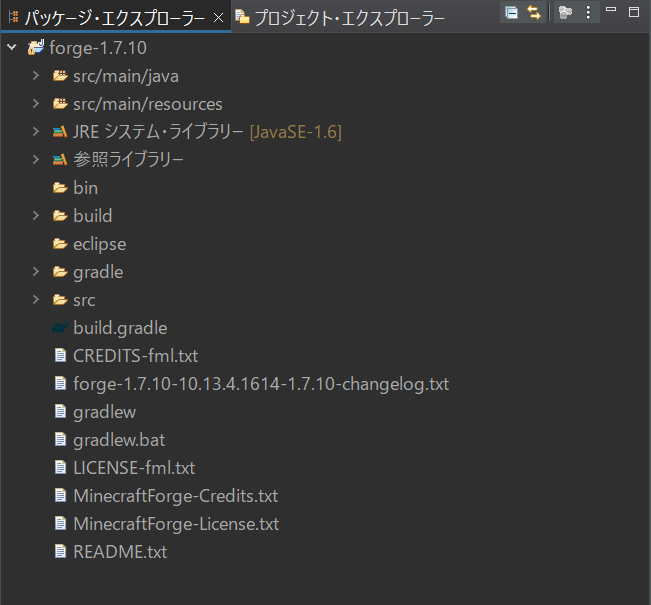Click the filter/focus toolbar icon

tap(565, 12)
